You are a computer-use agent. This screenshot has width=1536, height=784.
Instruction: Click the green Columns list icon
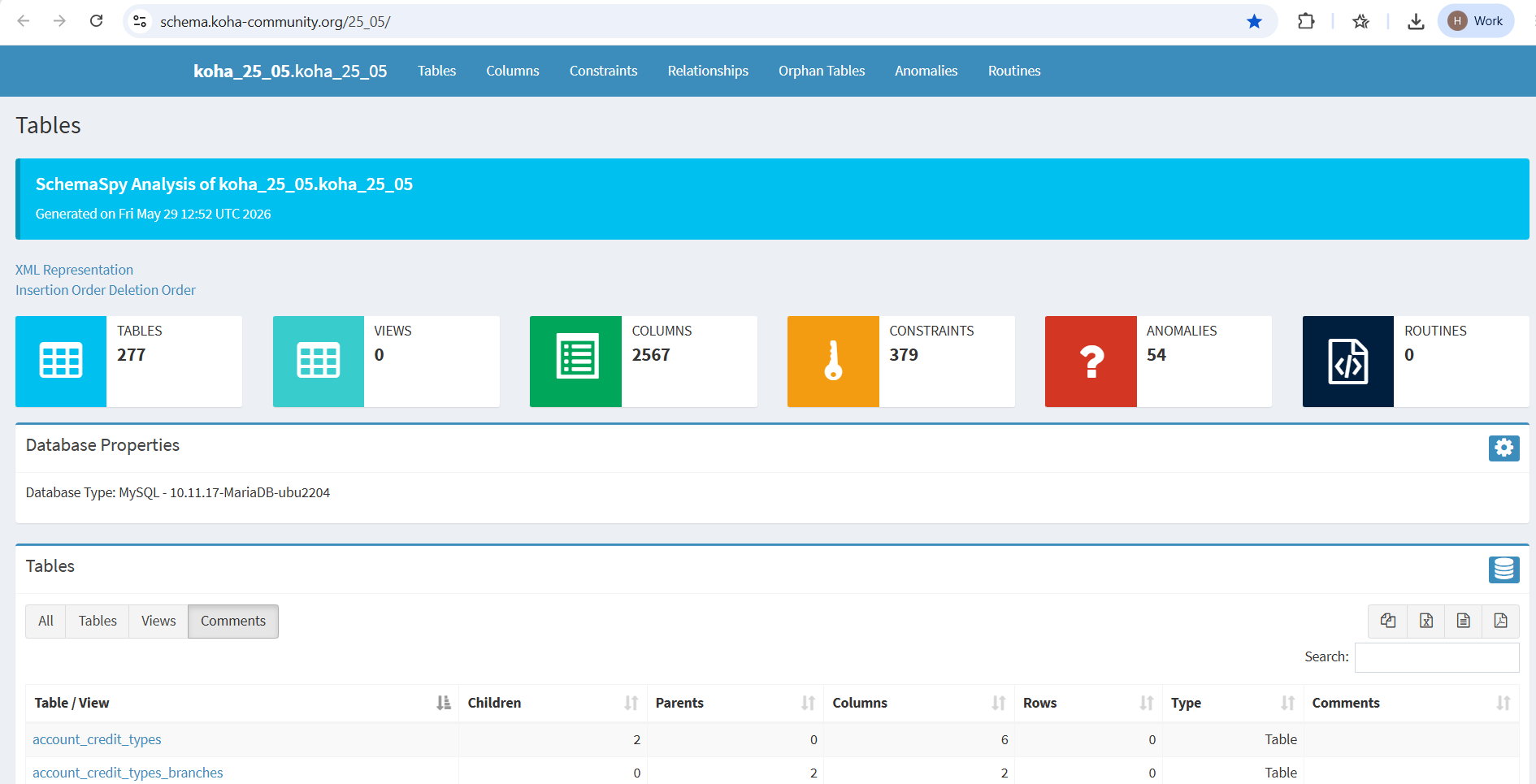pos(576,362)
